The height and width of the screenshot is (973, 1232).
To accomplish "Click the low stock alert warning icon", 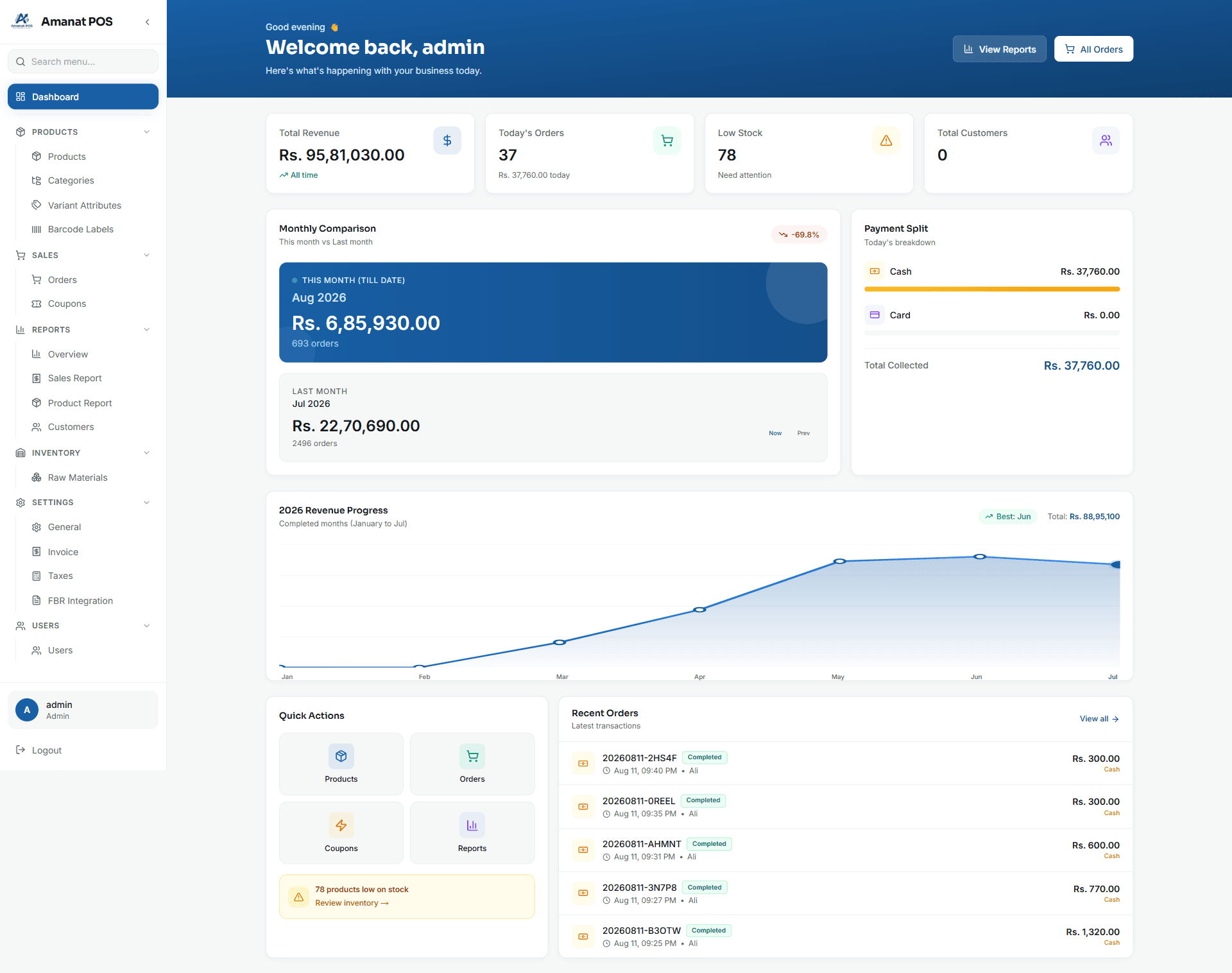I will [298, 897].
